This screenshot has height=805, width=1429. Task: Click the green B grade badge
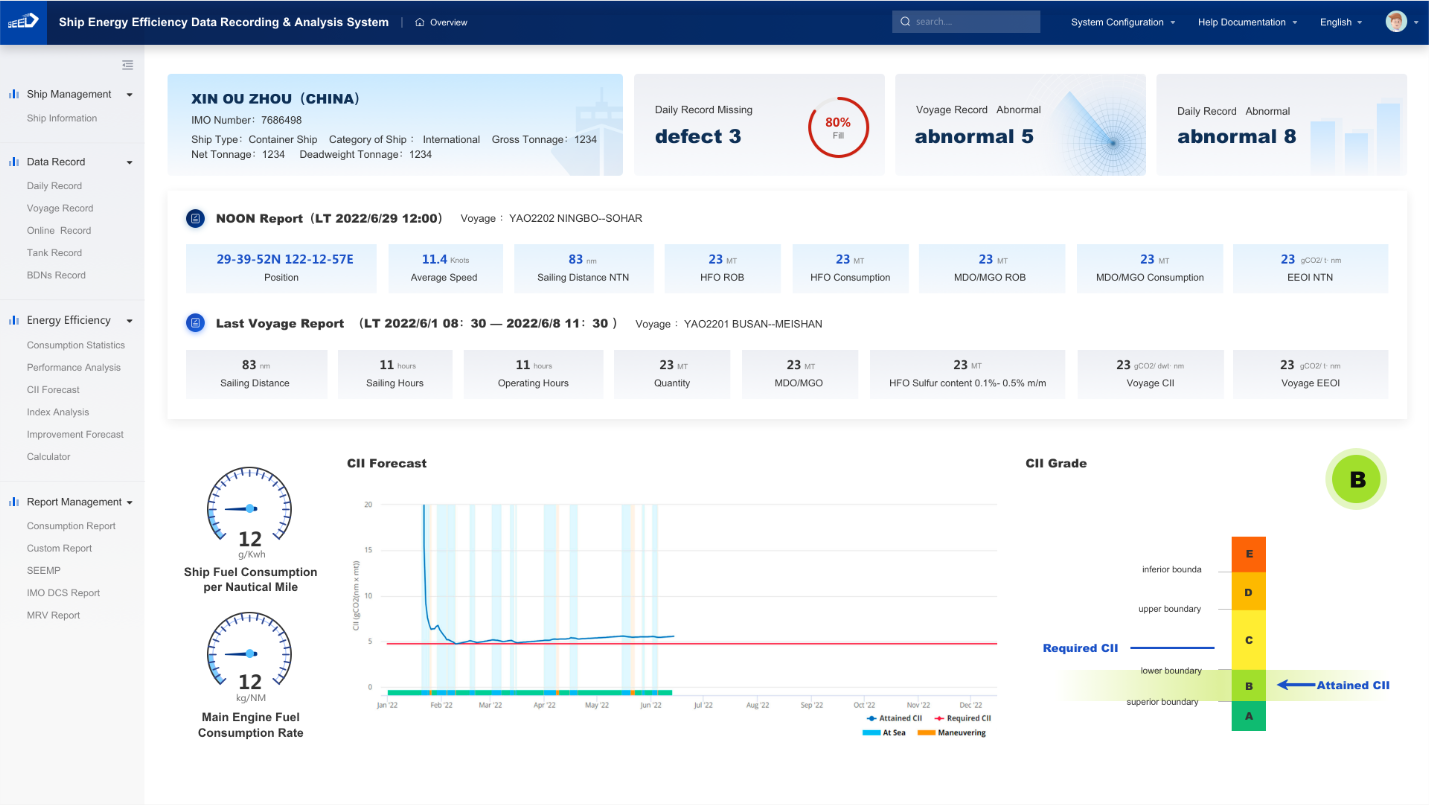[1356, 480]
